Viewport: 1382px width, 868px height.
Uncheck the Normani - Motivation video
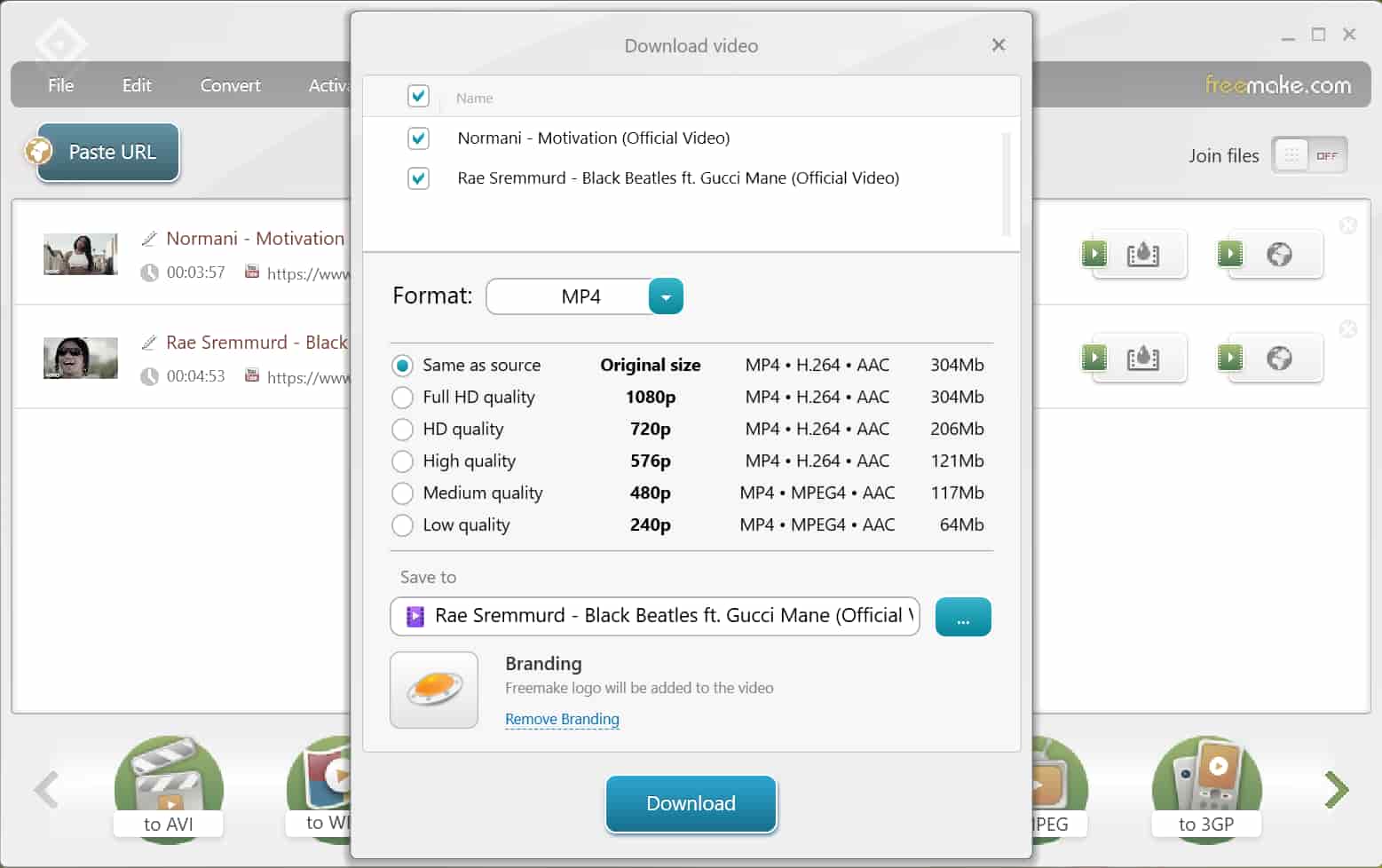coord(418,138)
